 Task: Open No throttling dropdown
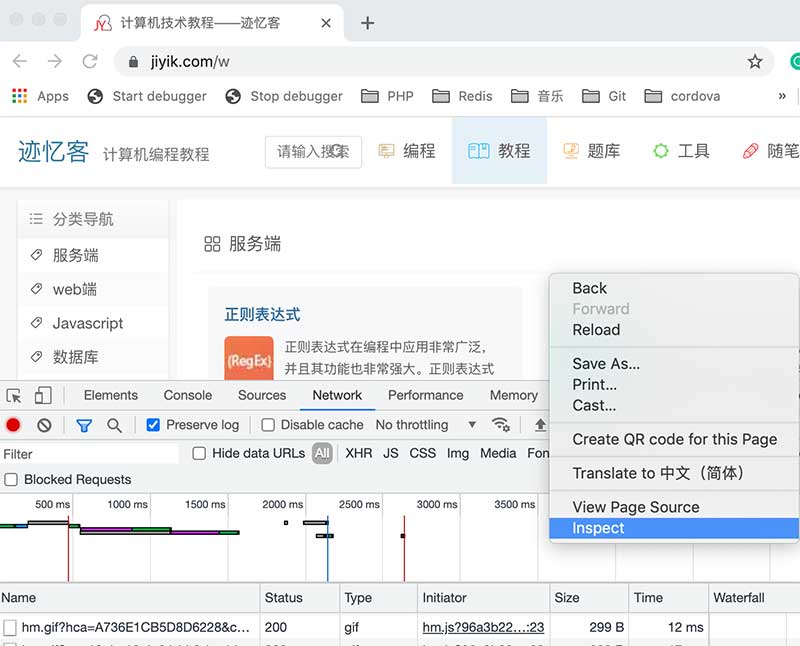point(426,425)
